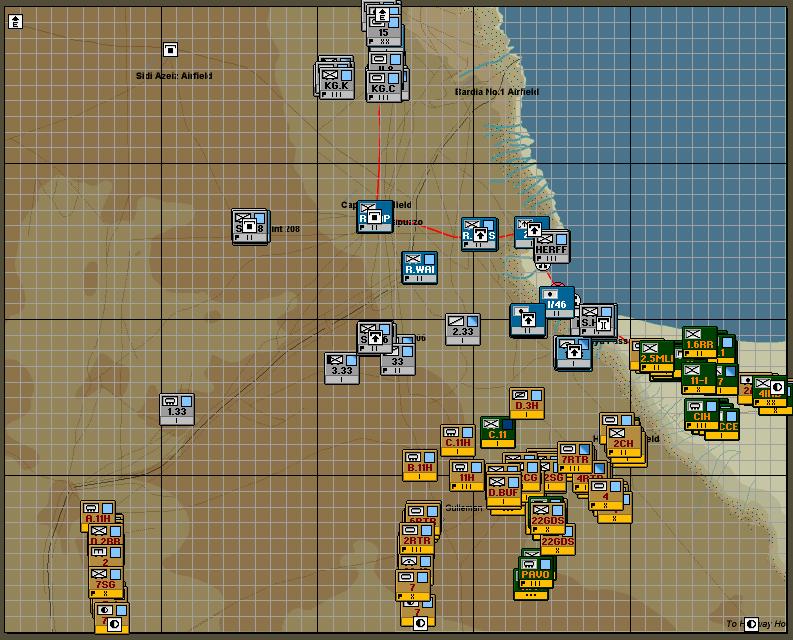
Task: Select the 1.33 armored counter
Action: click(x=177, y=409)
